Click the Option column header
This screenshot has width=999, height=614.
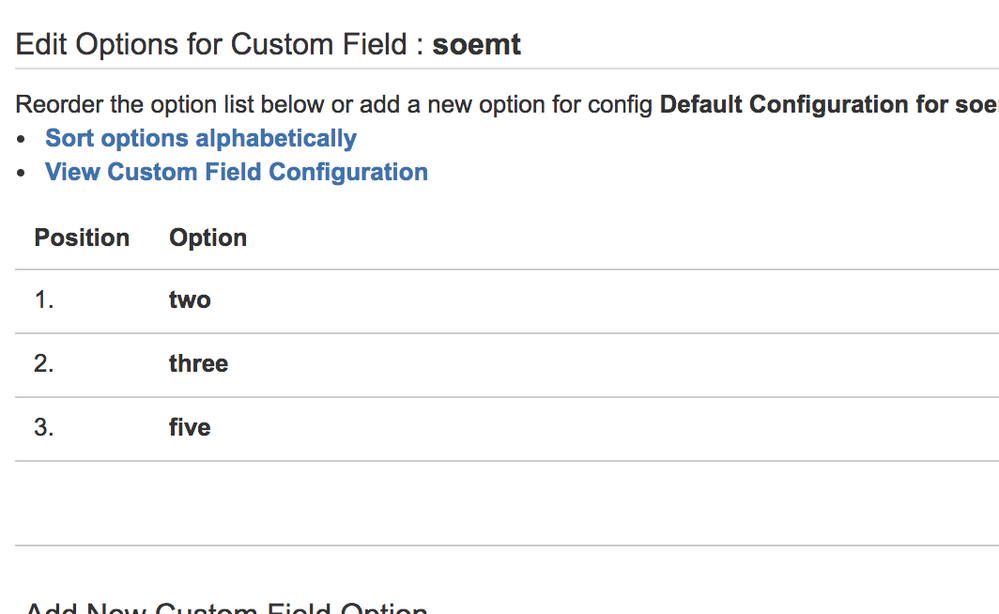click(208, 238)
